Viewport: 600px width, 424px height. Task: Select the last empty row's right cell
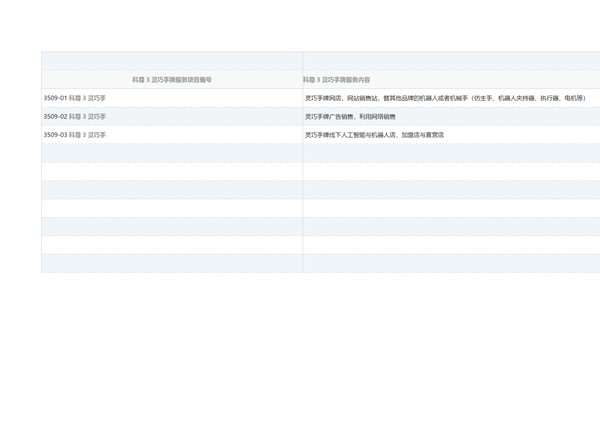(x=450, y=263)
